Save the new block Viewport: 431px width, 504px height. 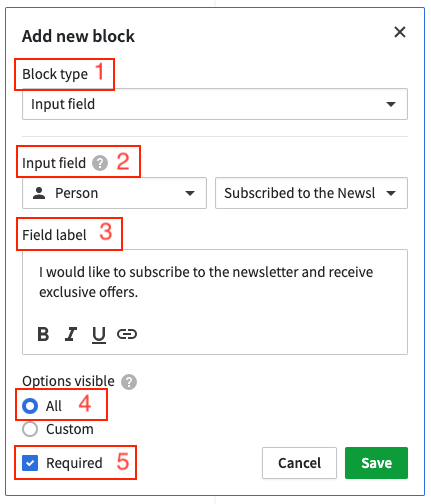376,463
